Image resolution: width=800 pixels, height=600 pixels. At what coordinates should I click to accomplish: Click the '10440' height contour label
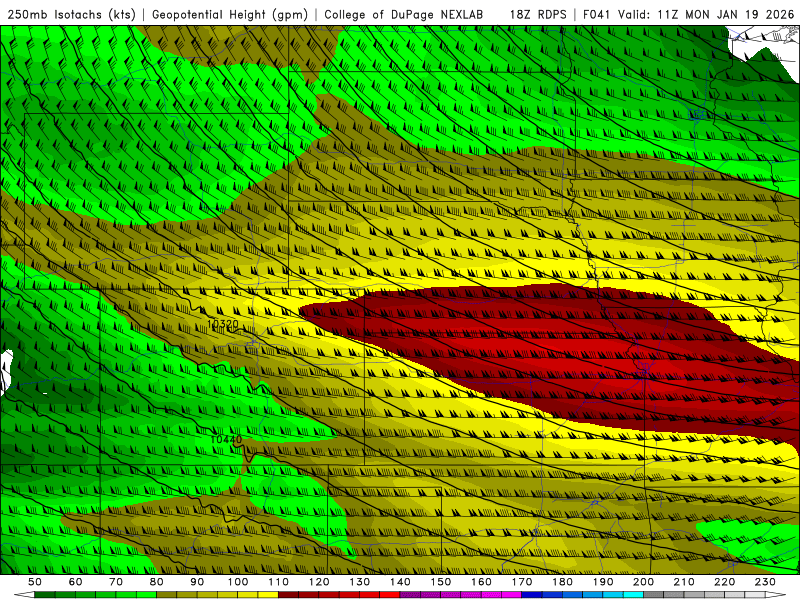226,439
